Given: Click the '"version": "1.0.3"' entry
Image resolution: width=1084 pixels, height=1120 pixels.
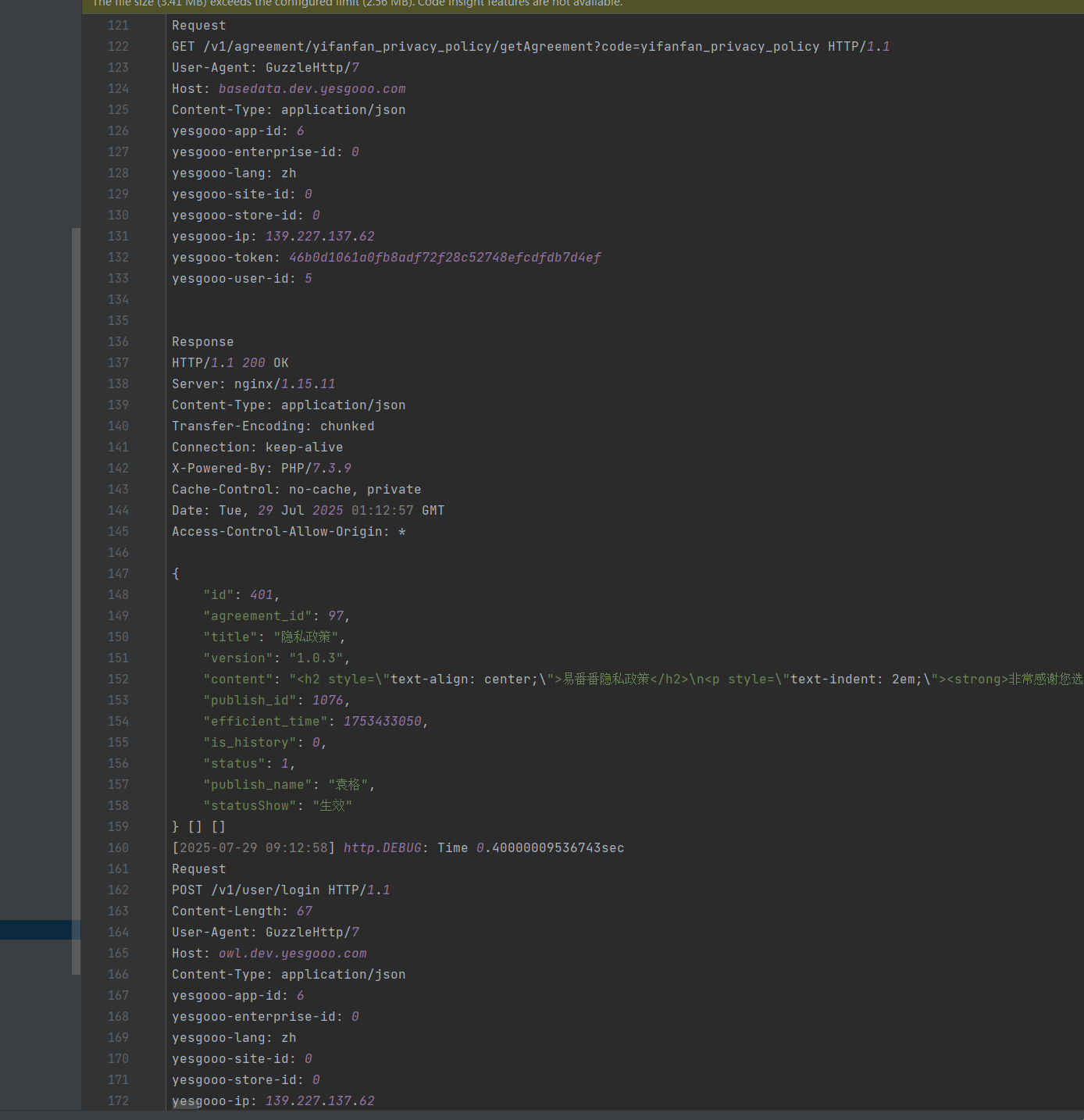Looking at the screenshot, I should click(277, 658).
